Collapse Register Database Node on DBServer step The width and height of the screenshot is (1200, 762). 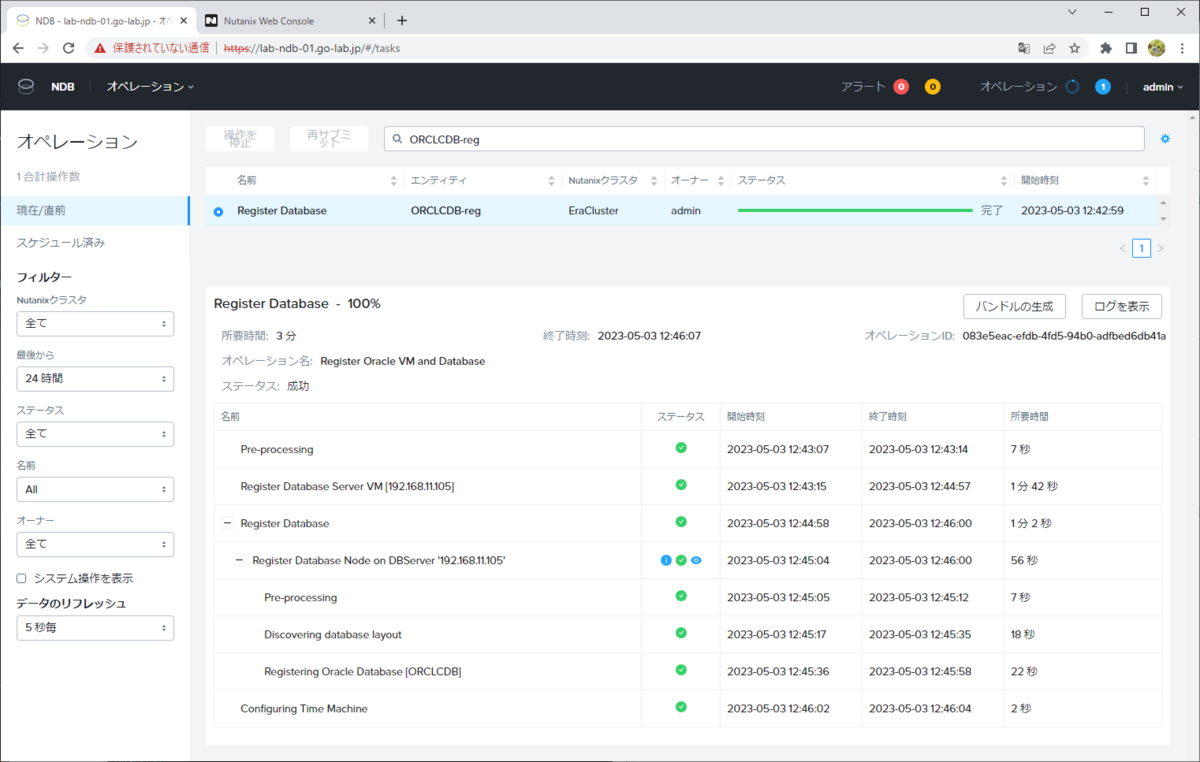(239, 560)
